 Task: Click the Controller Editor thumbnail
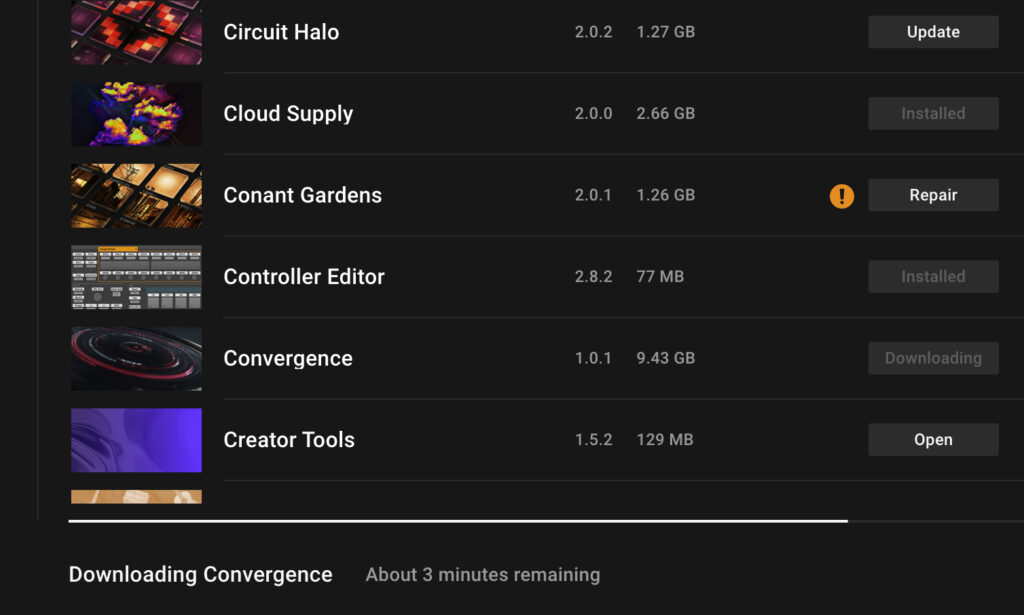(x=136, y=277)
